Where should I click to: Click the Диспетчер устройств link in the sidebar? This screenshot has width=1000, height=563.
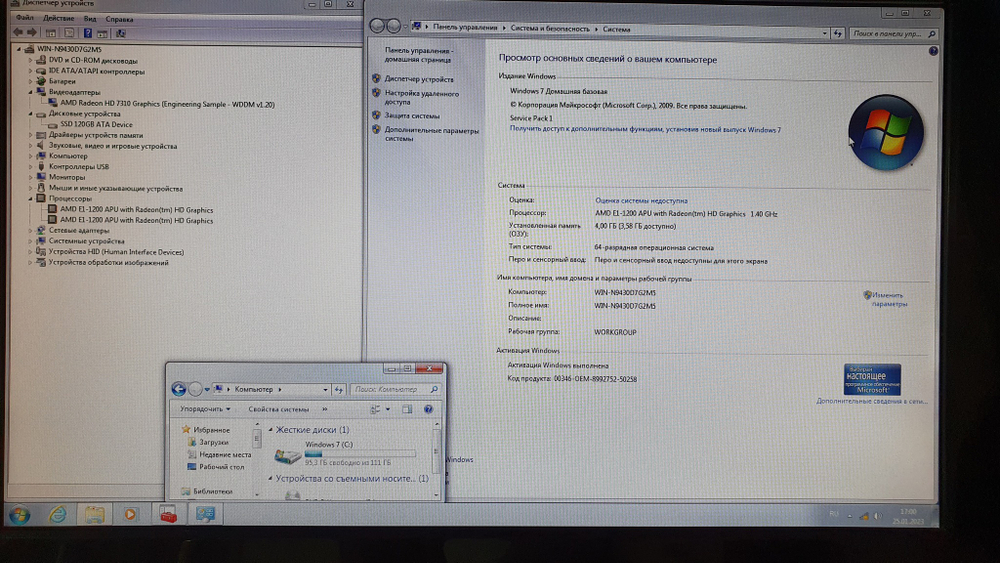(x=419, y=79)
